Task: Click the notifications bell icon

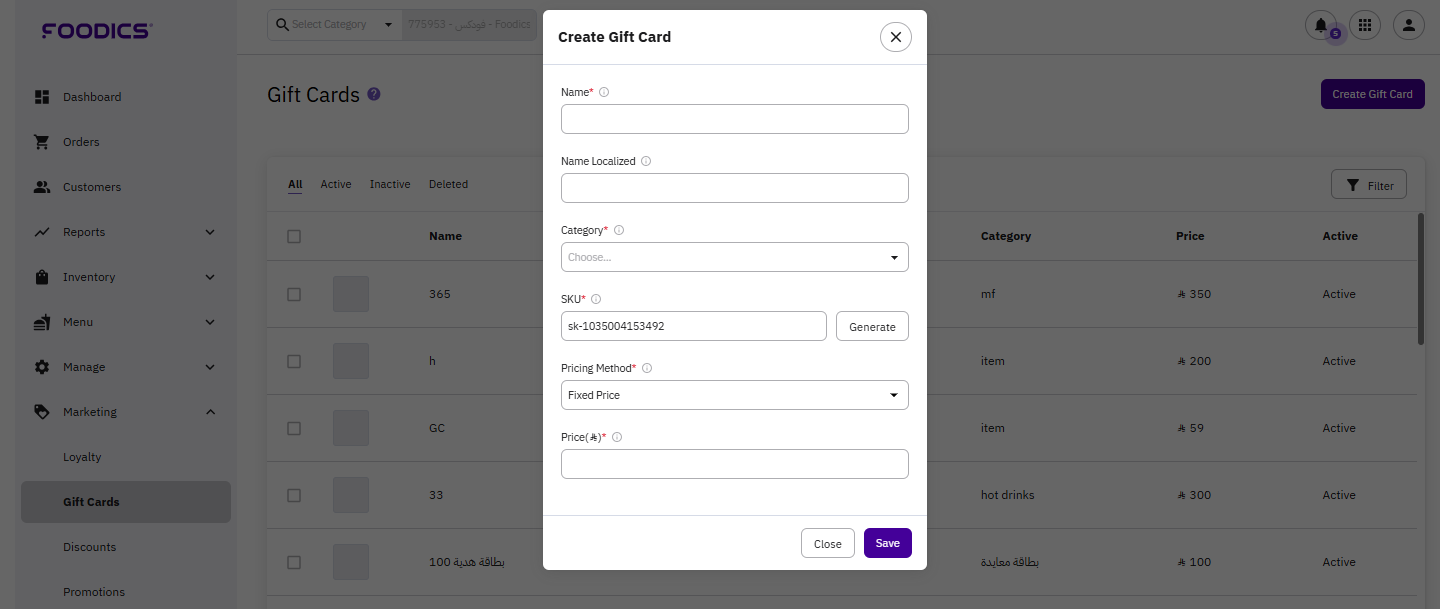Action: point(1321,25)
